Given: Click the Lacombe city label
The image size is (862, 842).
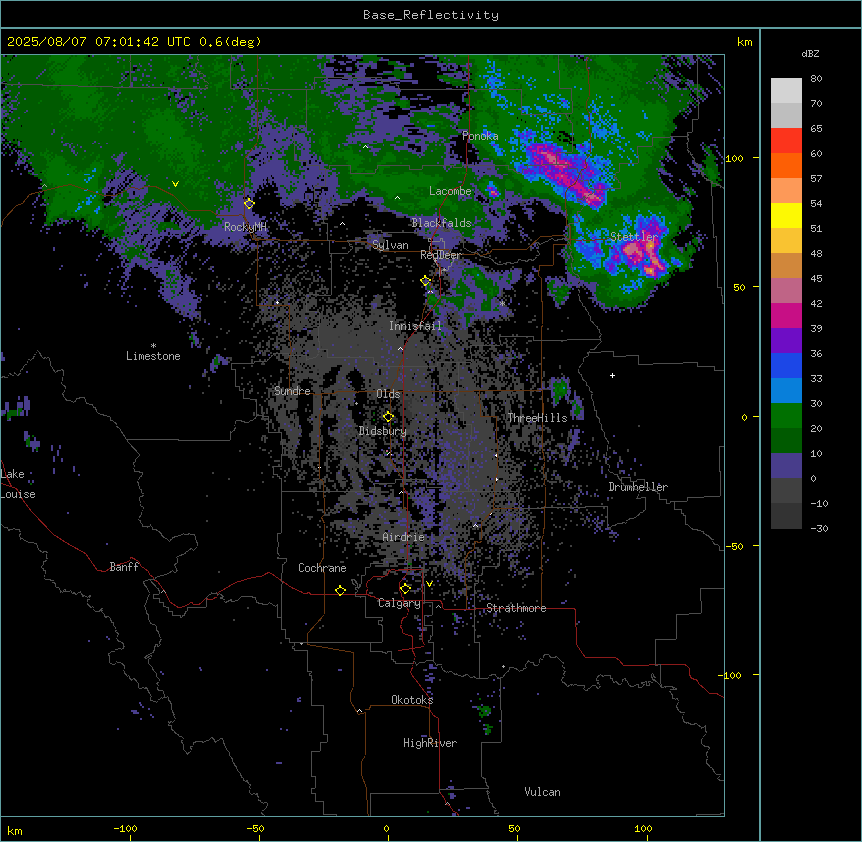Looking at the screenshot, I should [x=450, y=191].
